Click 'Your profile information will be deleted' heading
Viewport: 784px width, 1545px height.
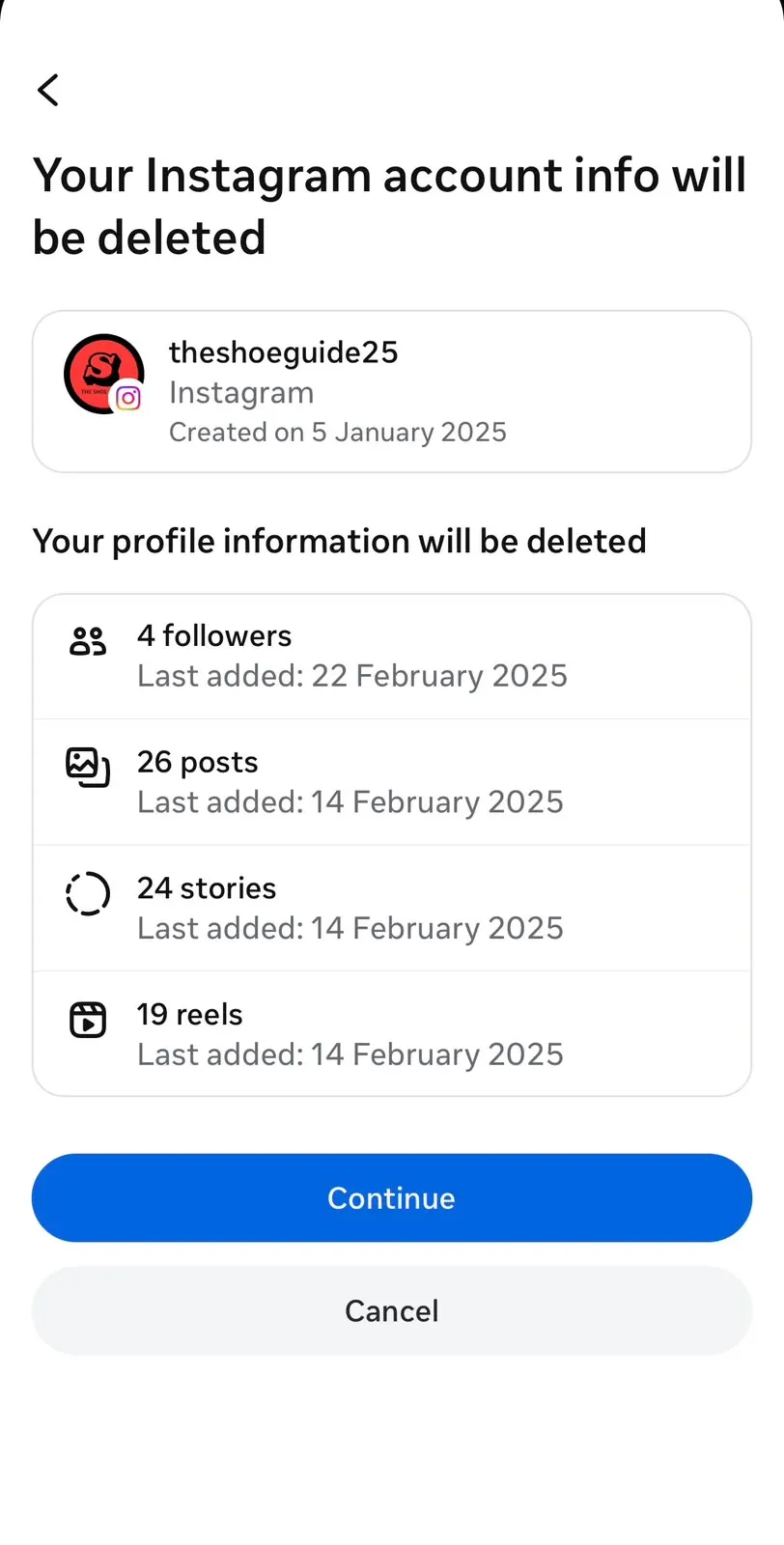coord(340,542)
